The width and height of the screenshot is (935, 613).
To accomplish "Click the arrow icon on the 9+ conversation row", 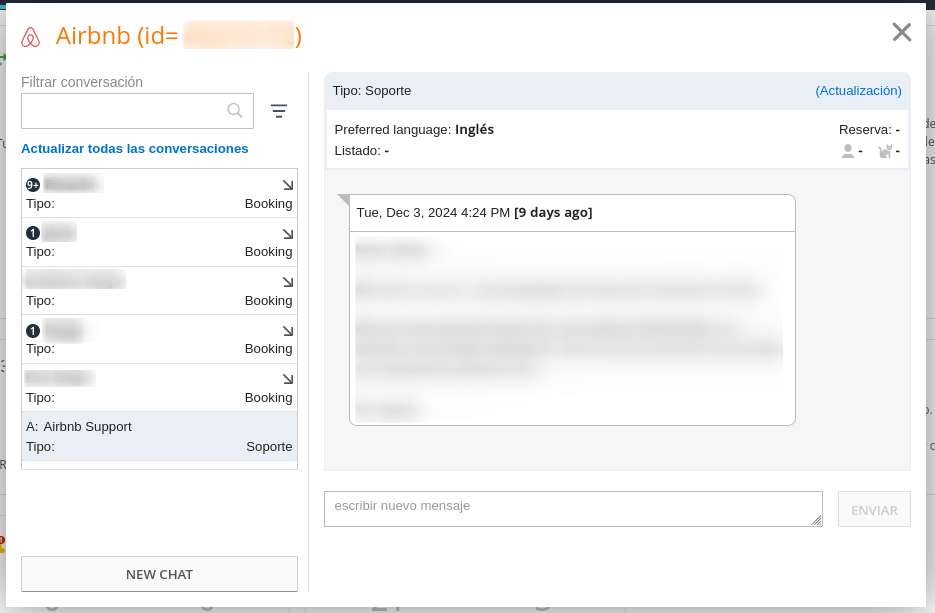I will (x=288, y=185).
